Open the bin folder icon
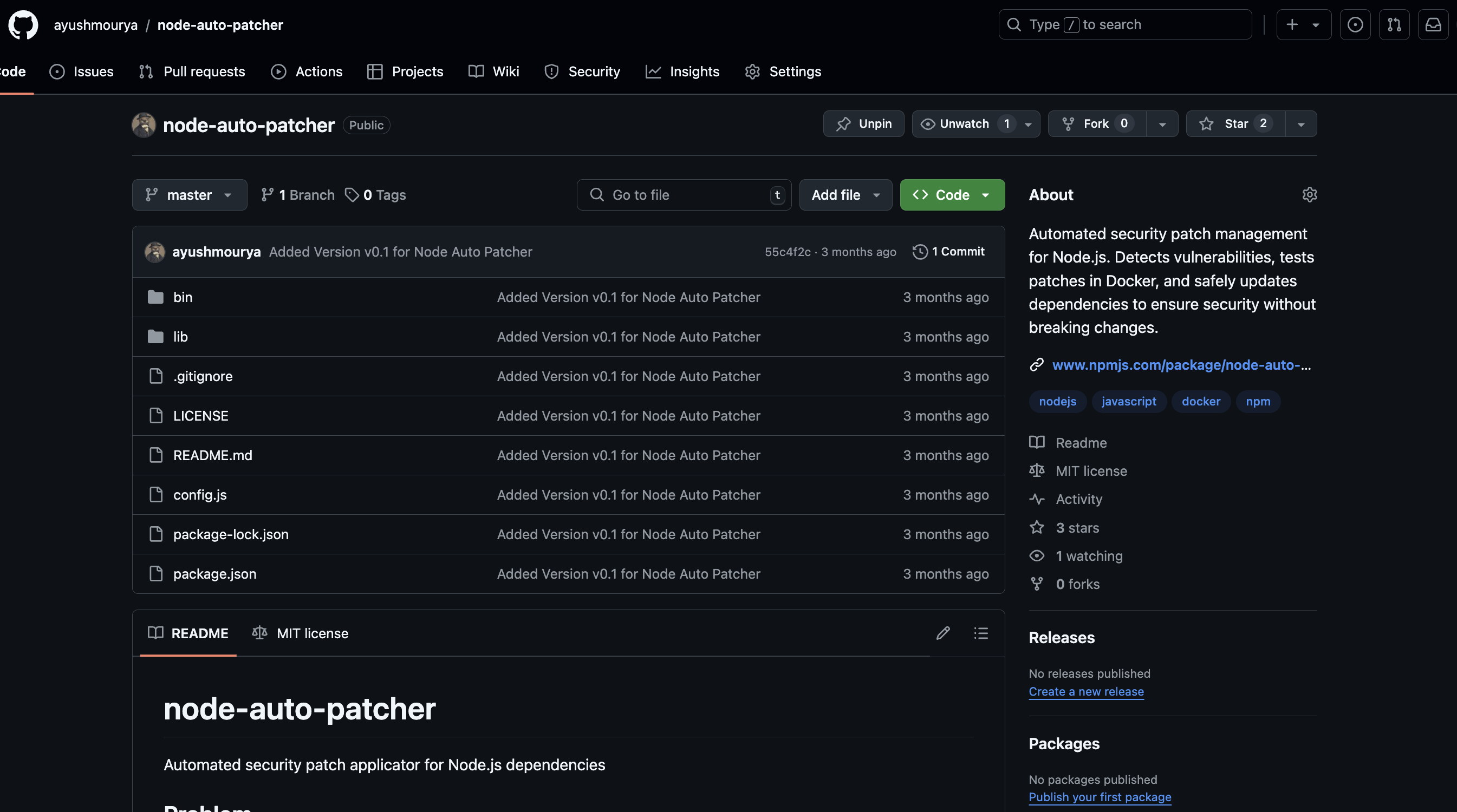 click(x=155, y=297)
